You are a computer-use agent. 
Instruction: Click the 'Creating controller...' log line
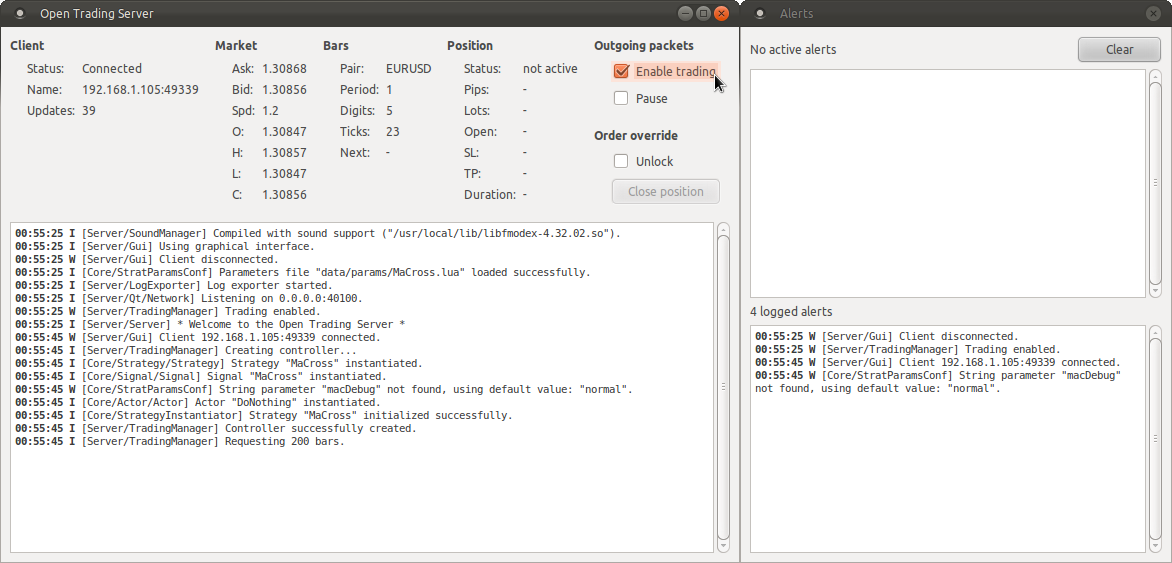coord(185,351)
